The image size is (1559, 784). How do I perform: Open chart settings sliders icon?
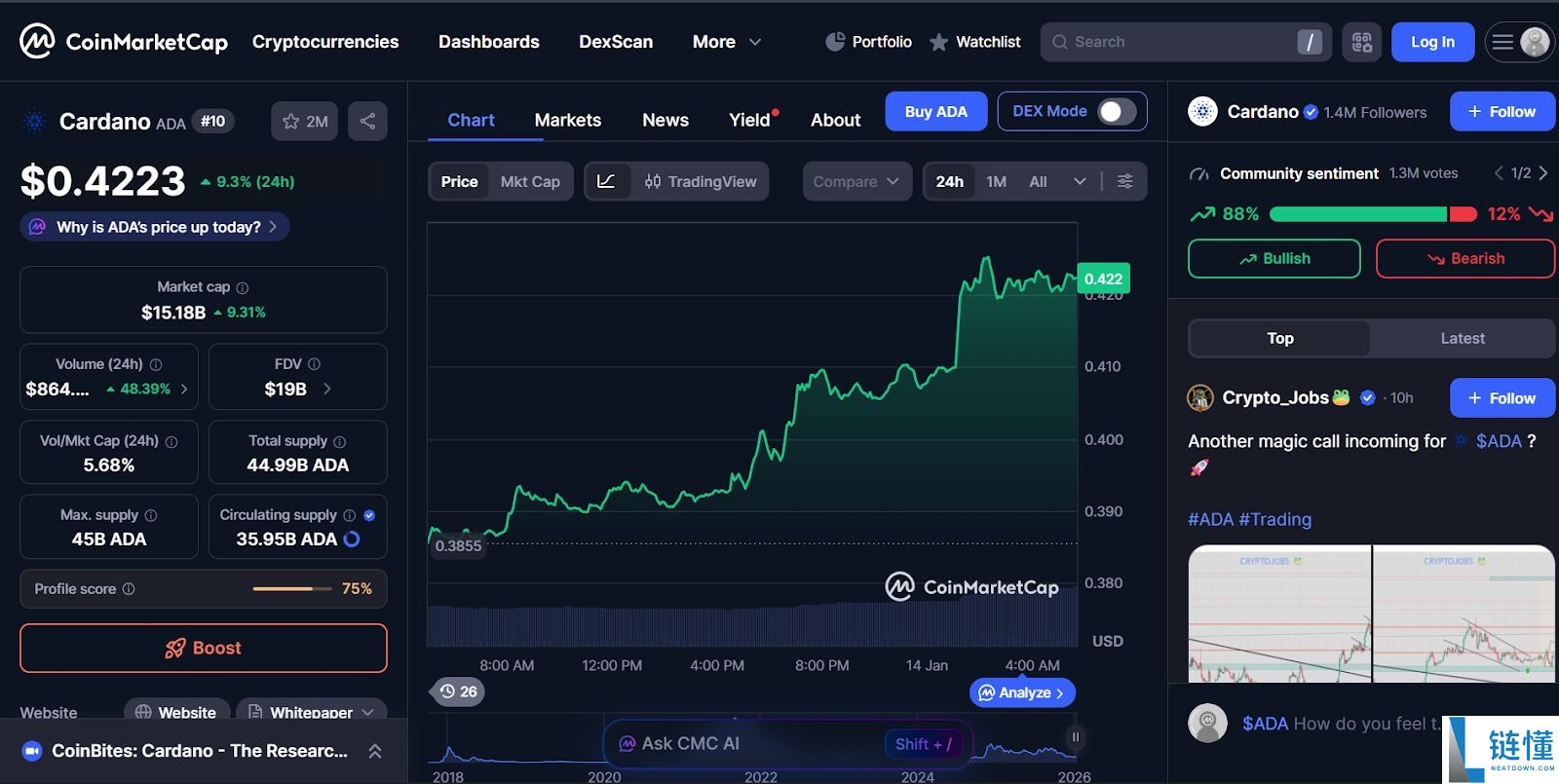click(x=1124, y=181)
